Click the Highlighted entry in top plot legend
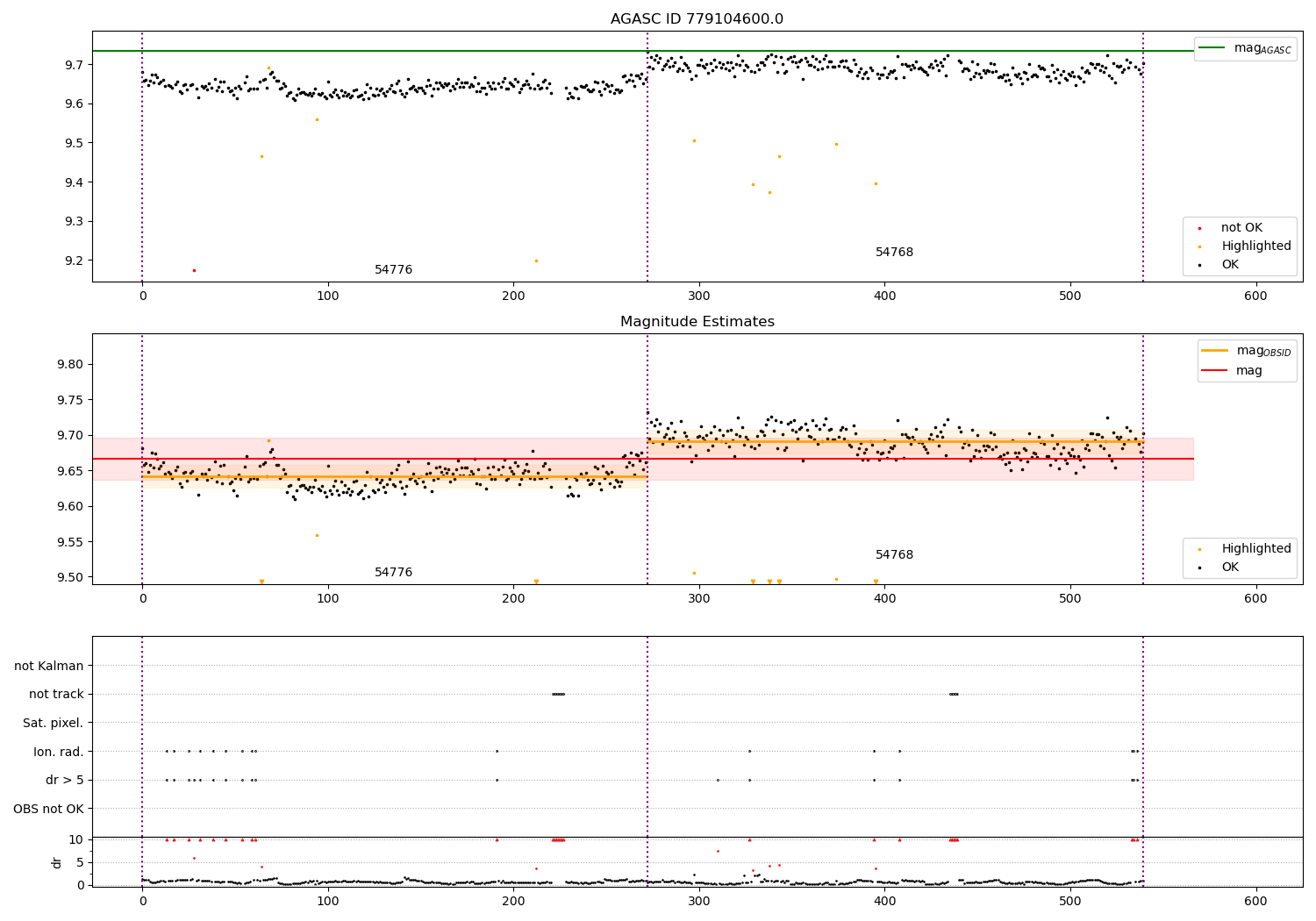Viewport: 1316px width, 921px height. click(x=1256, y=246)
